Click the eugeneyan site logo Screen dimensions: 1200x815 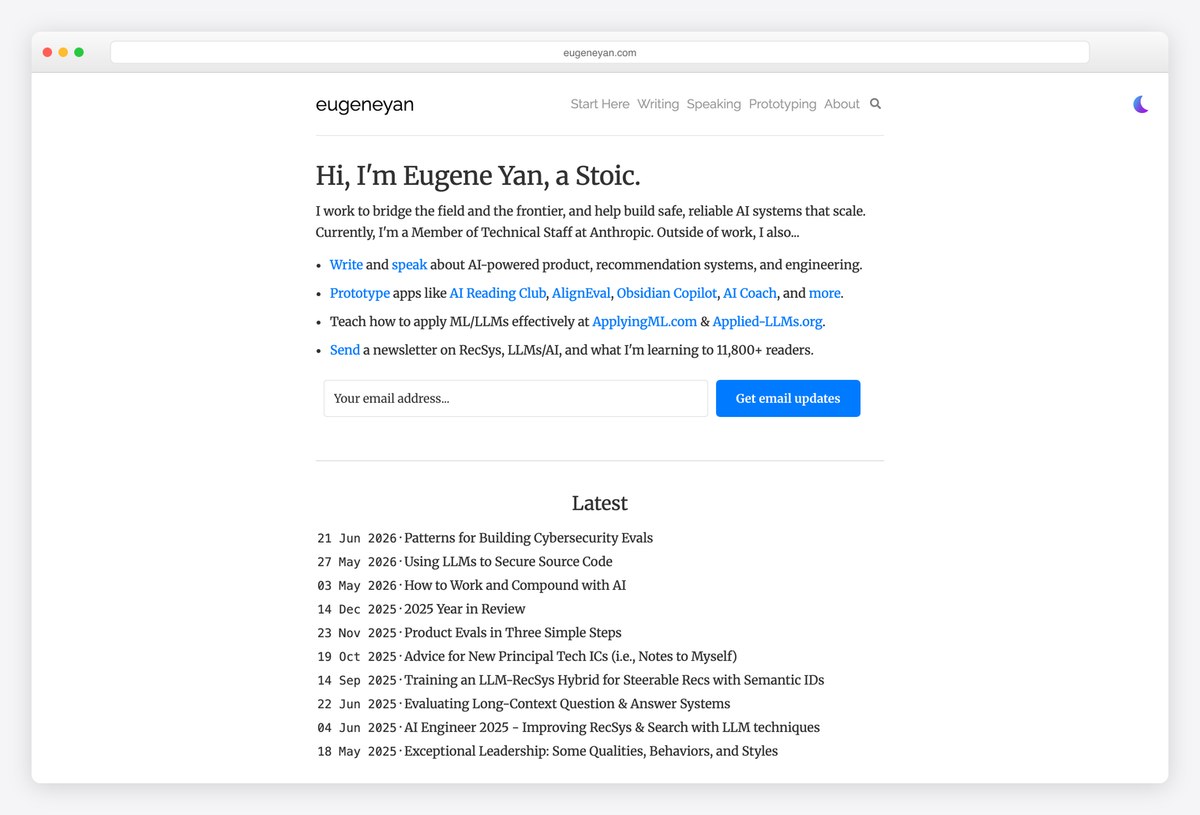(x=364, y=105)
